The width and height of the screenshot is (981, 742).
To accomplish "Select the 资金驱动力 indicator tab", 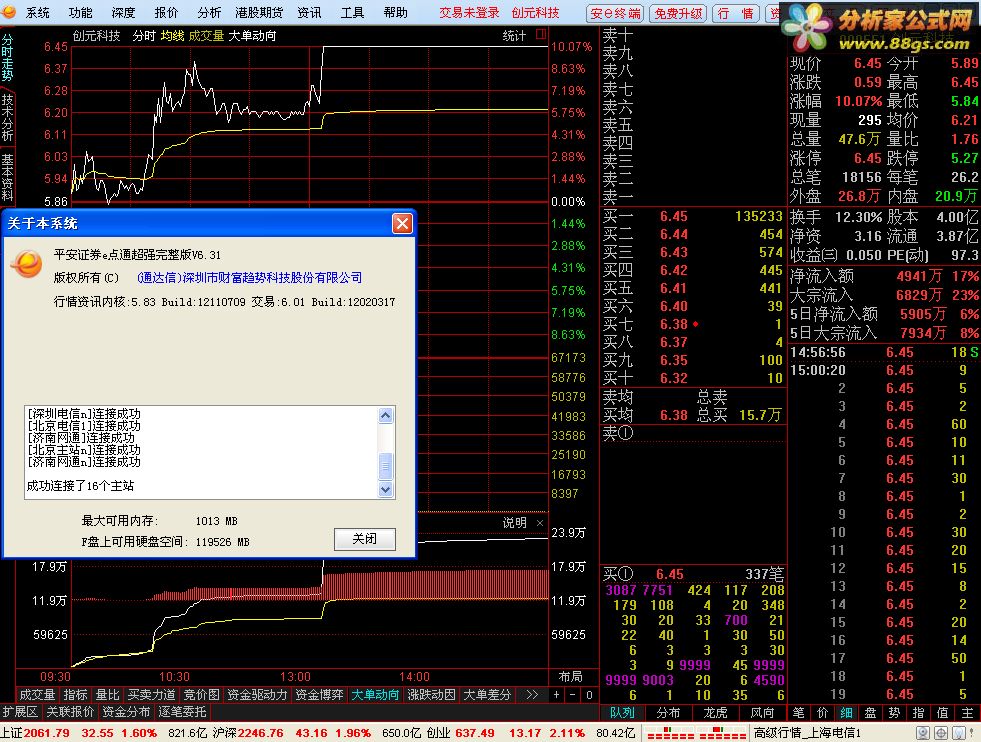I will tap(257, 695).
